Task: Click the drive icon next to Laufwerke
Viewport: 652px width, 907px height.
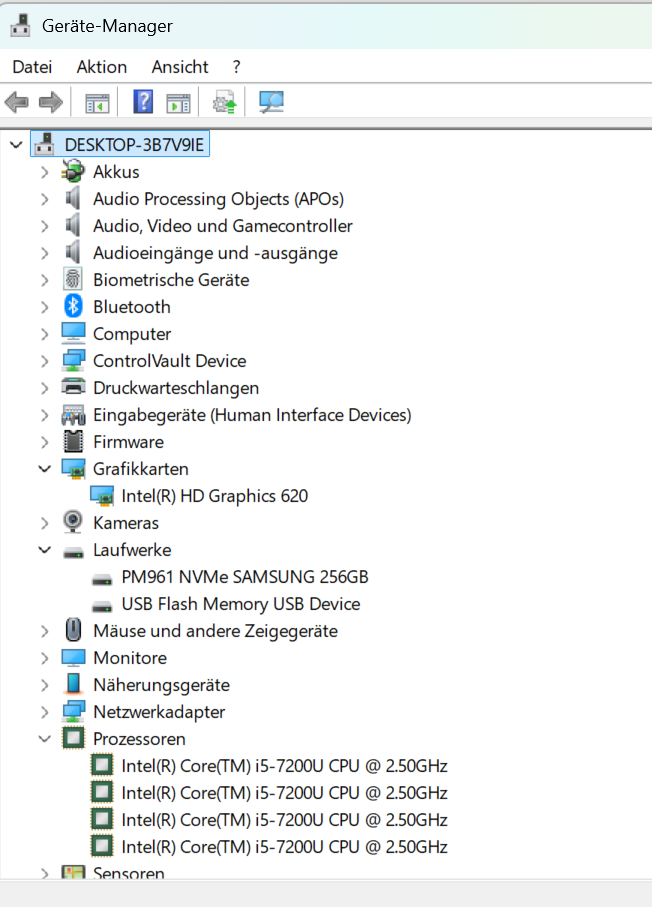Action: 73,553
